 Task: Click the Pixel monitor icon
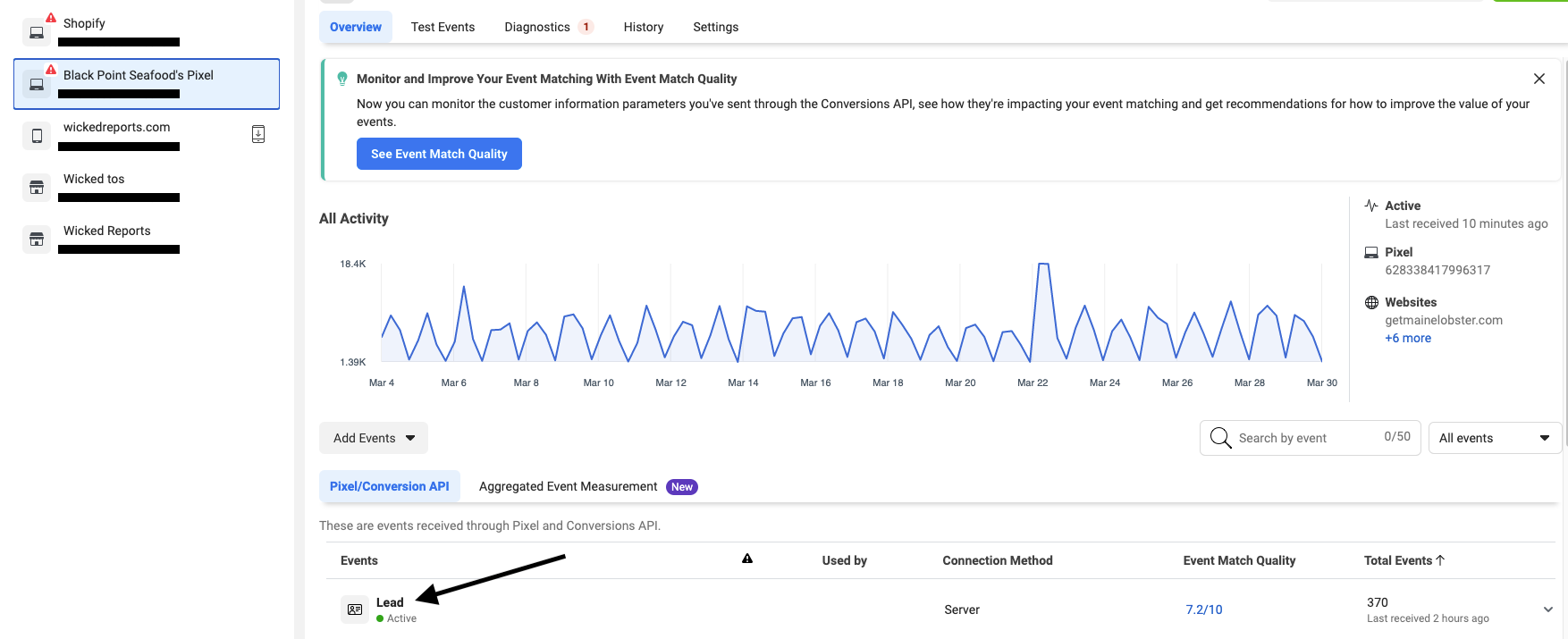tap(1371, 252)
